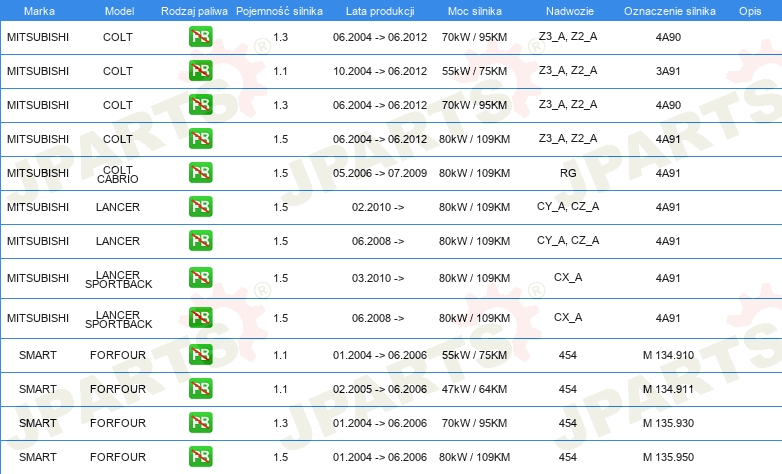The image size is (782, 474).
Task: Select the fuel icon in the Lancer 02.2010 row
Action: click(200, 207)
